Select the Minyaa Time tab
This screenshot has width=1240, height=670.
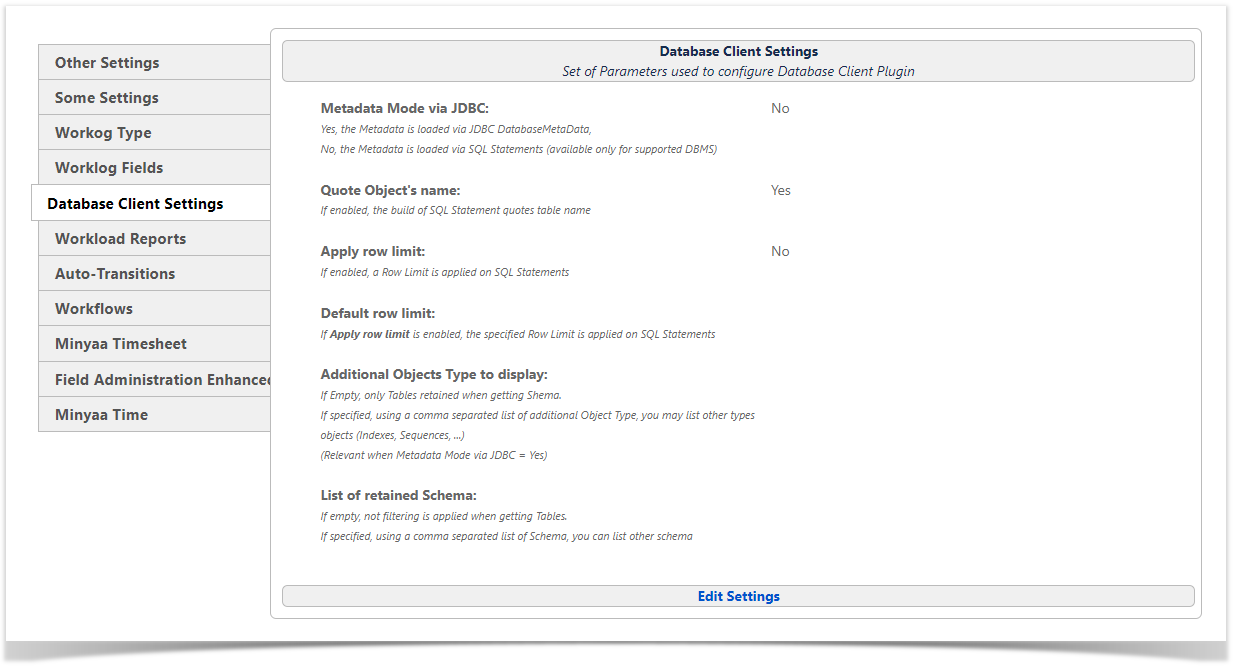click(x=101, y=415)
